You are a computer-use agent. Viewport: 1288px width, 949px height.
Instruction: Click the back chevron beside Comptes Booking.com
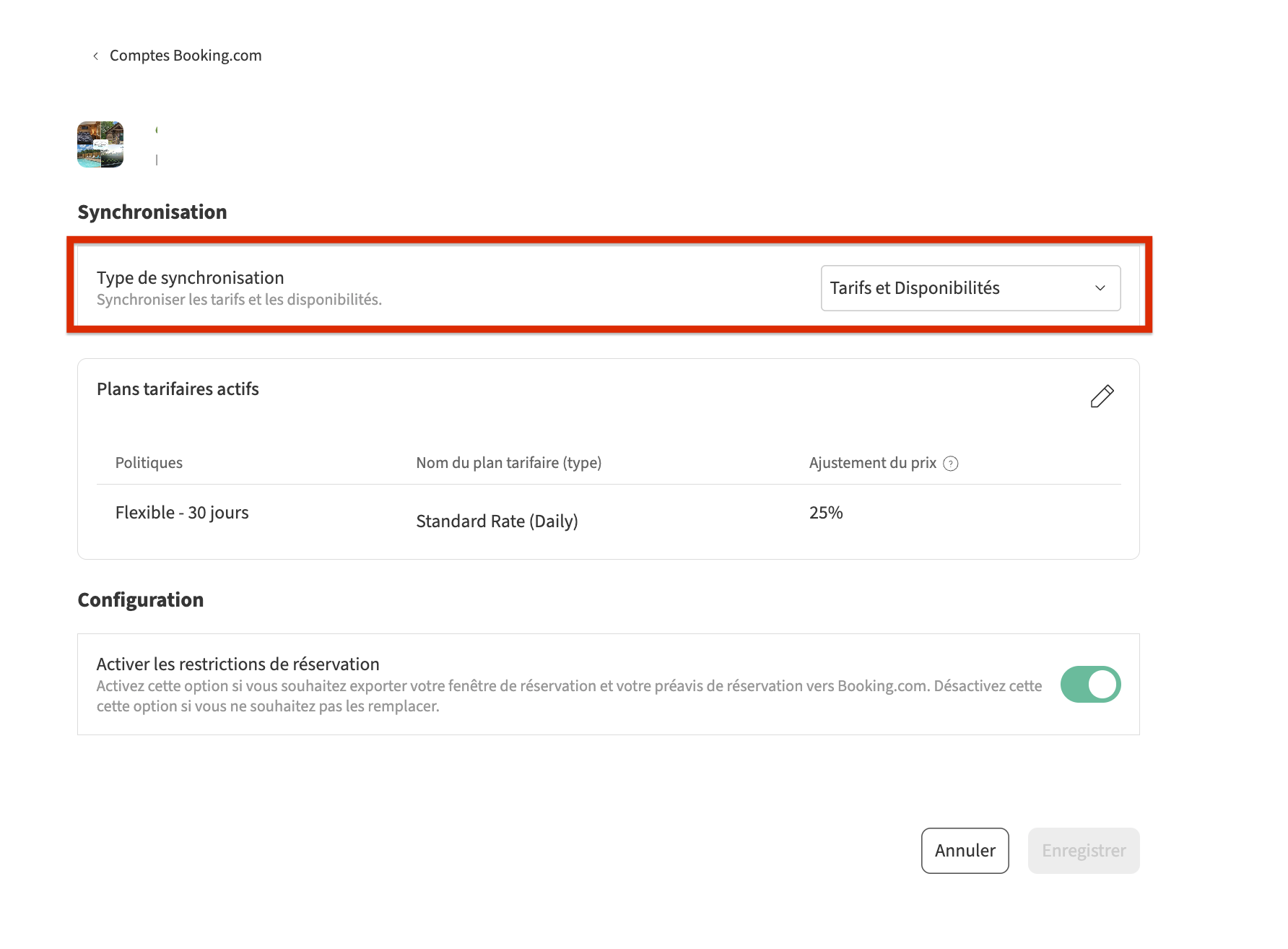[95, 56]
